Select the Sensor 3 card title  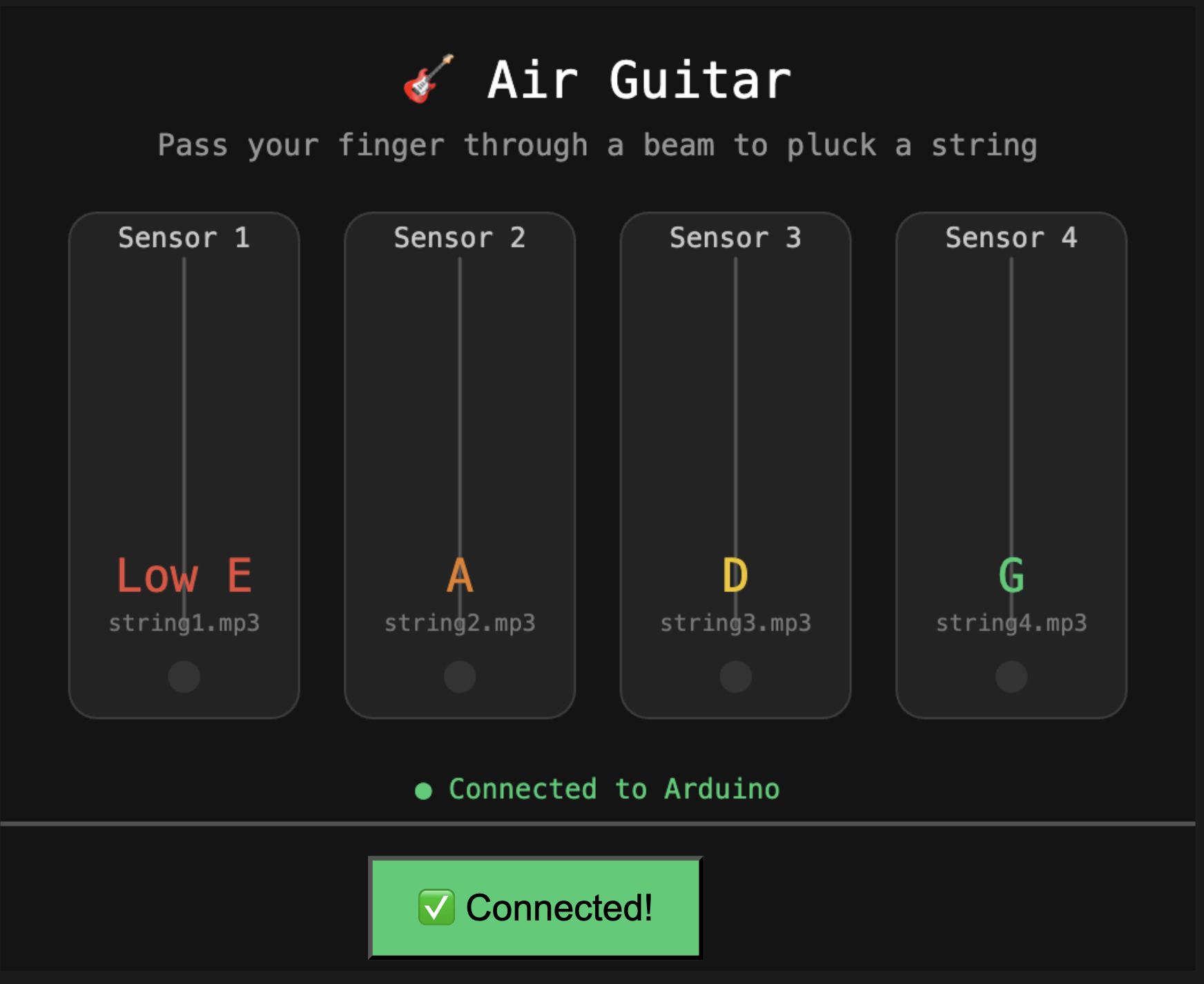[x=736, y=237]
